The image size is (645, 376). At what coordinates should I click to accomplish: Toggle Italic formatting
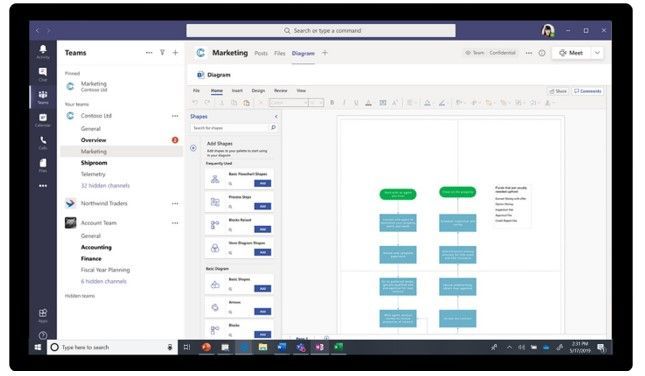(344, 102)
